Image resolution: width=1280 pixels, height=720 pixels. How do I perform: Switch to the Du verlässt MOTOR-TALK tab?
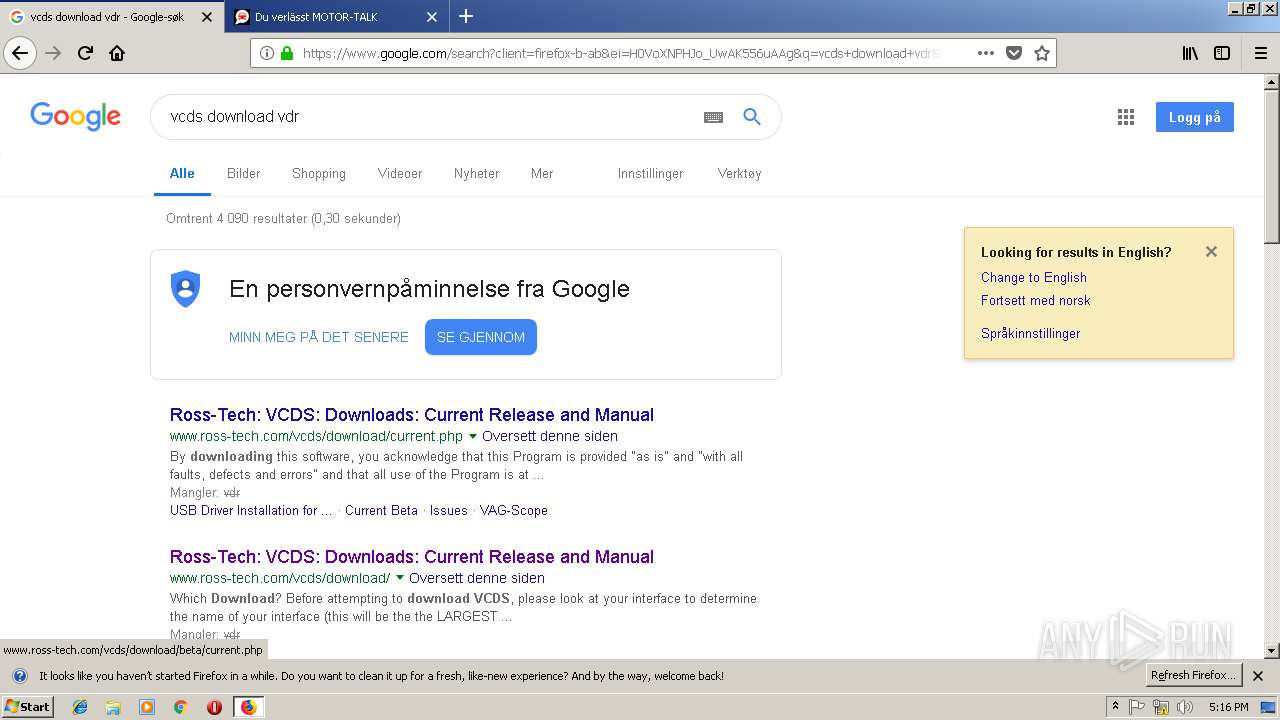tap(336, 17)
